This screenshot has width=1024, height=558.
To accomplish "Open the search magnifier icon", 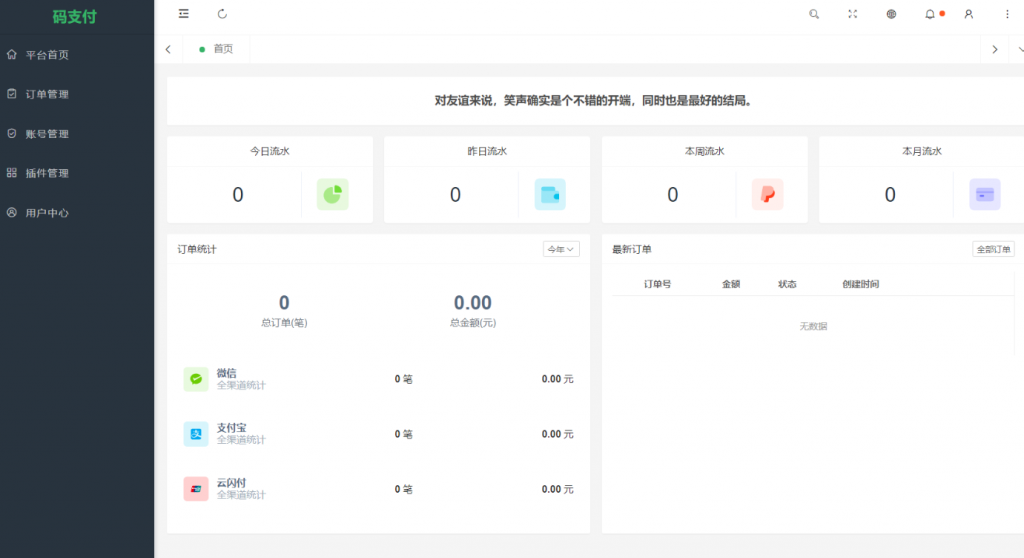I will [x=814, y=14].
